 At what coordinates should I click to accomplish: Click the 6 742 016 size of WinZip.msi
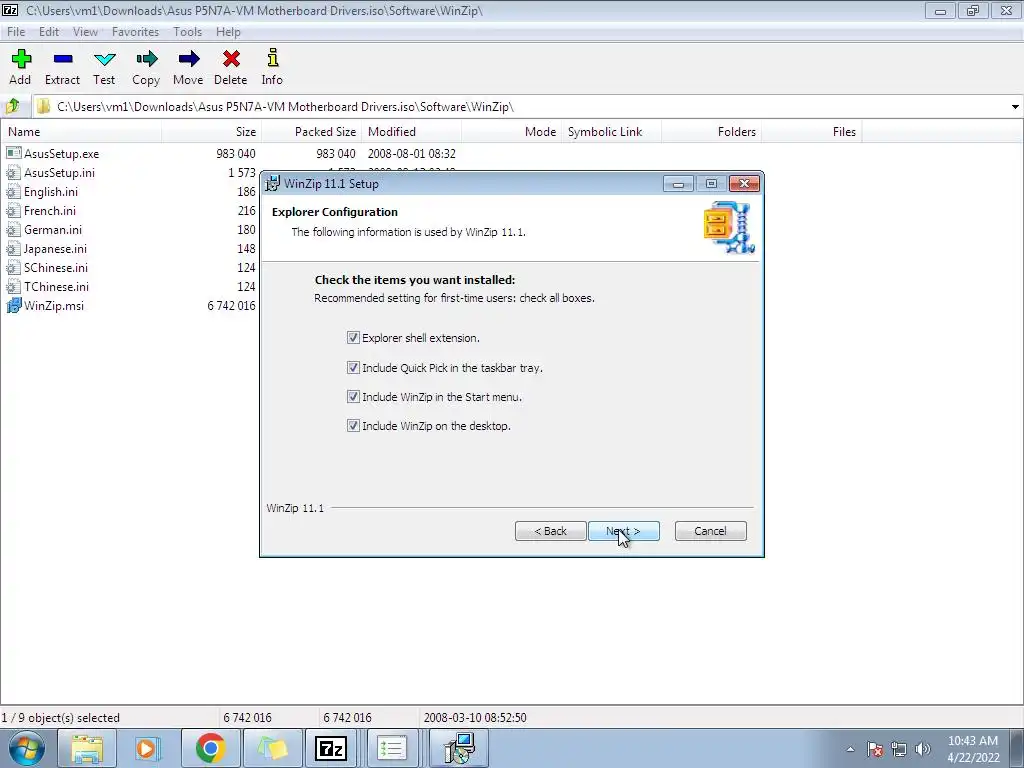pyautogui.click(x=231, y=306)
